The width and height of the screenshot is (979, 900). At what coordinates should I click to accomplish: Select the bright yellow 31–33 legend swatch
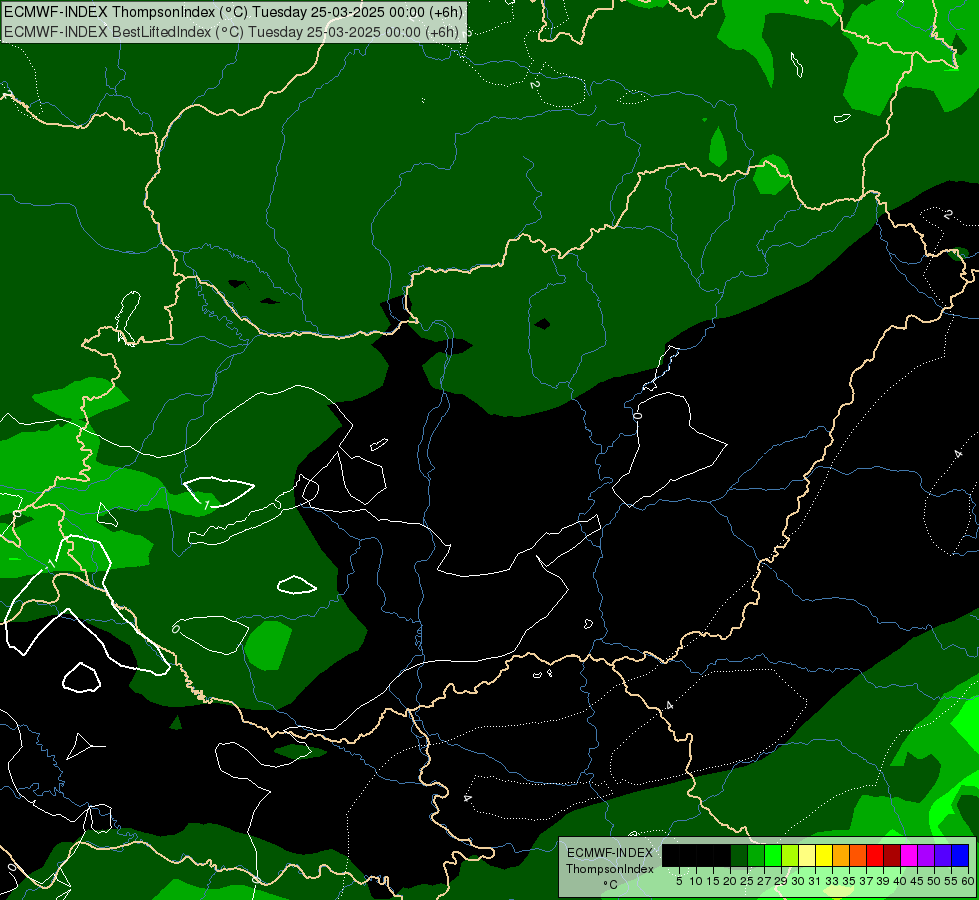pos(824,855)
